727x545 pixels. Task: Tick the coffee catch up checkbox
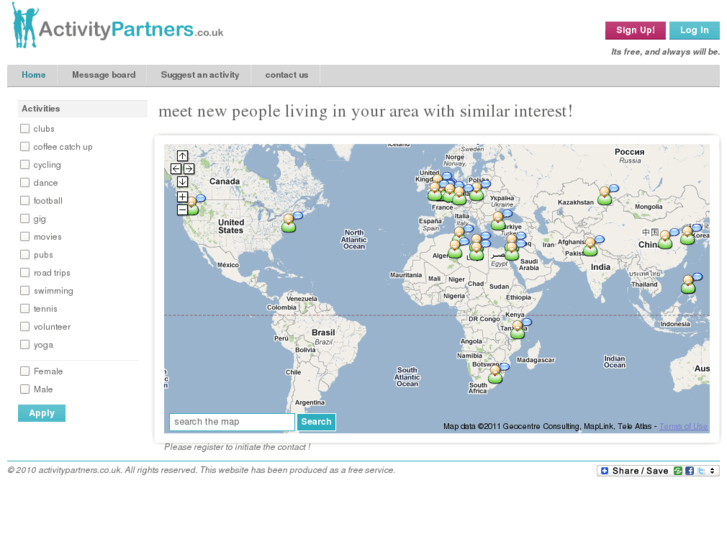coord(25,147)
